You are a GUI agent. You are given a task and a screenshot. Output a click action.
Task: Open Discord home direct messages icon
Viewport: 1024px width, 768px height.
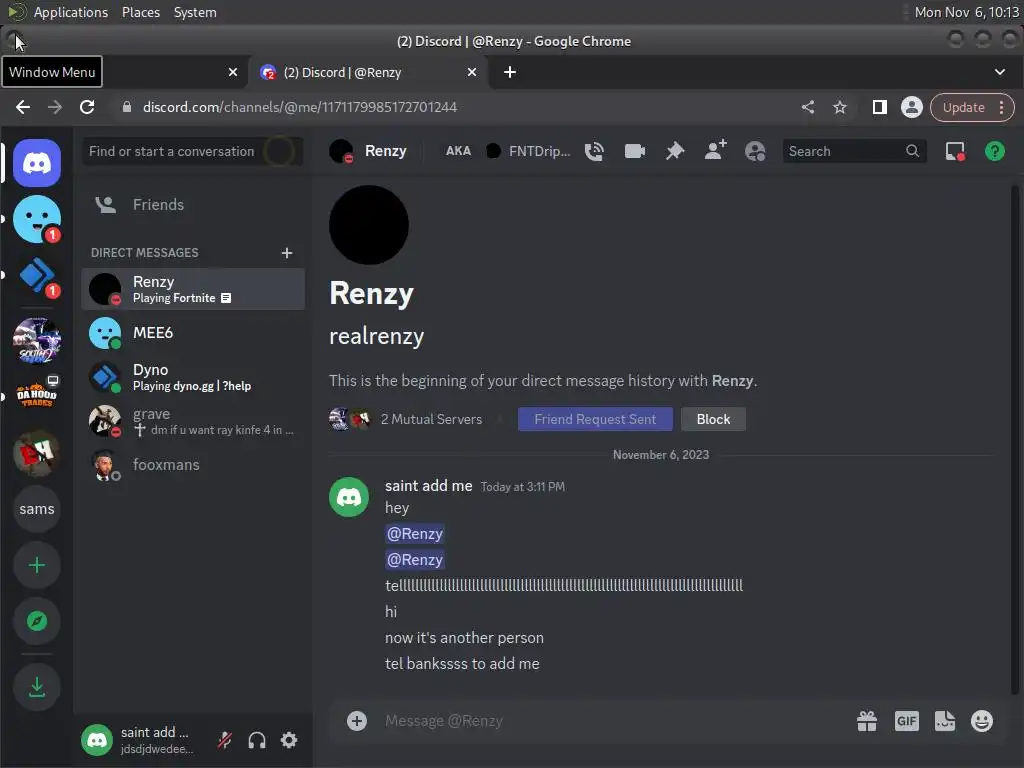coord(37,163)
